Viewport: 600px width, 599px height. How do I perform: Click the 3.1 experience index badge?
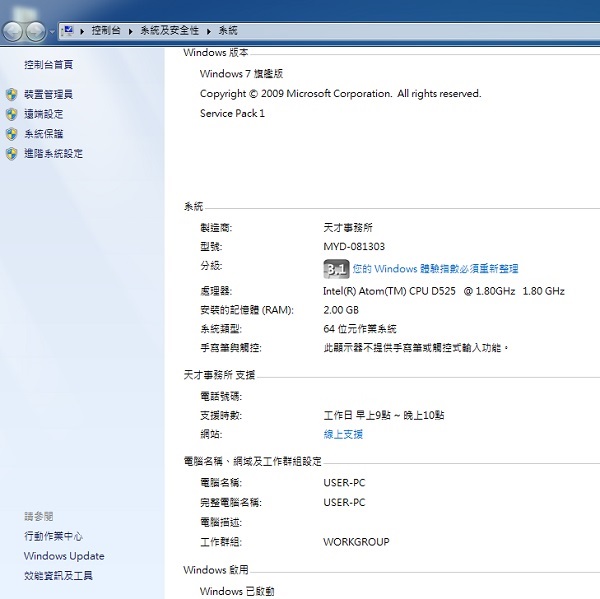tap(336, 269)
